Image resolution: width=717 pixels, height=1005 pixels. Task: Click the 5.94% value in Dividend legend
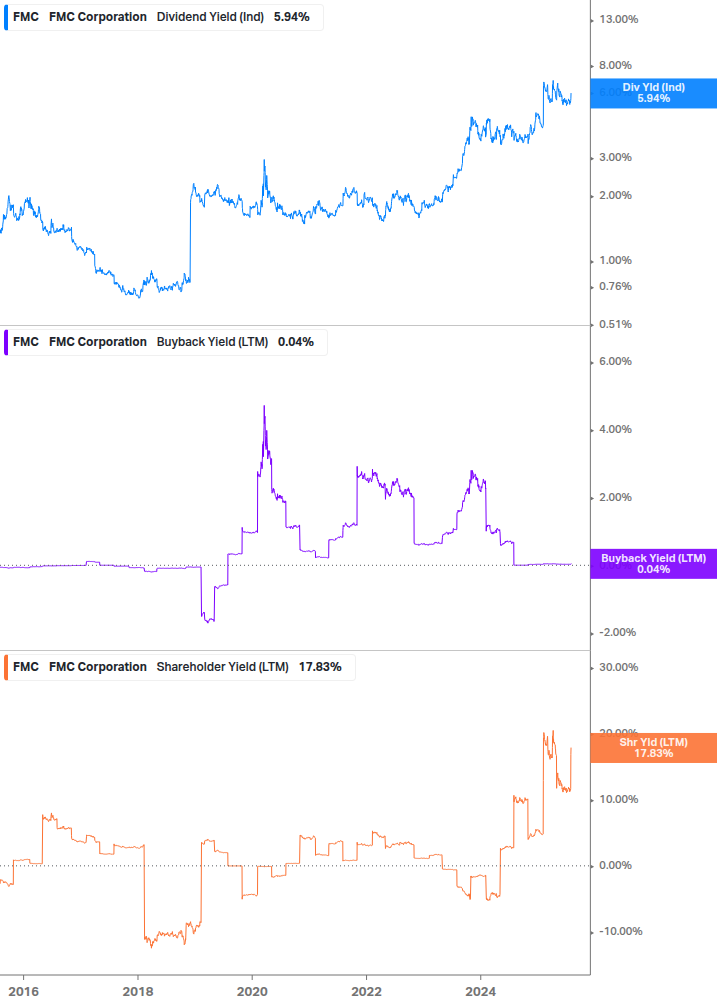click(292, 17)
